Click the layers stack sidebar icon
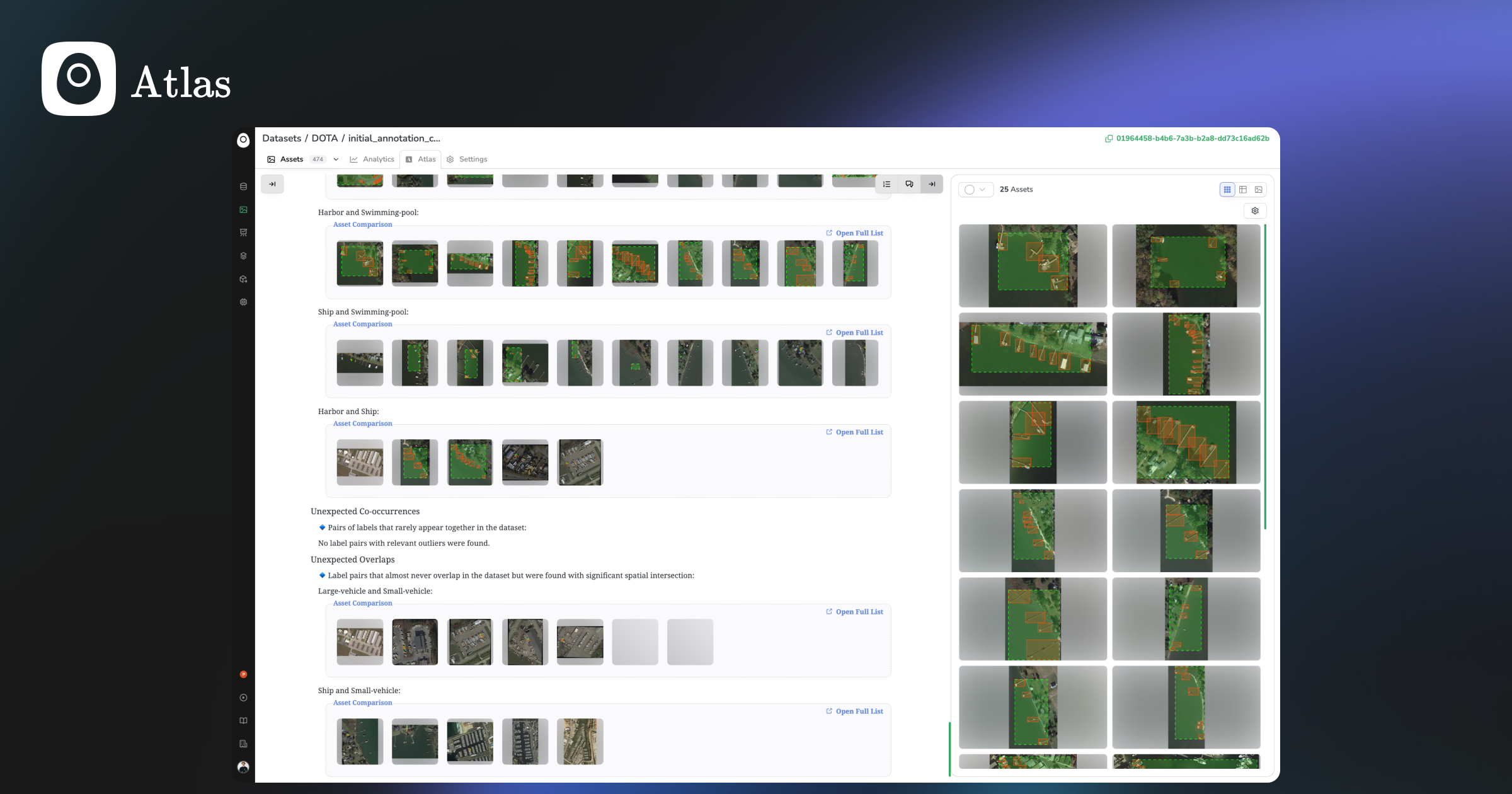 pos(243,256)
